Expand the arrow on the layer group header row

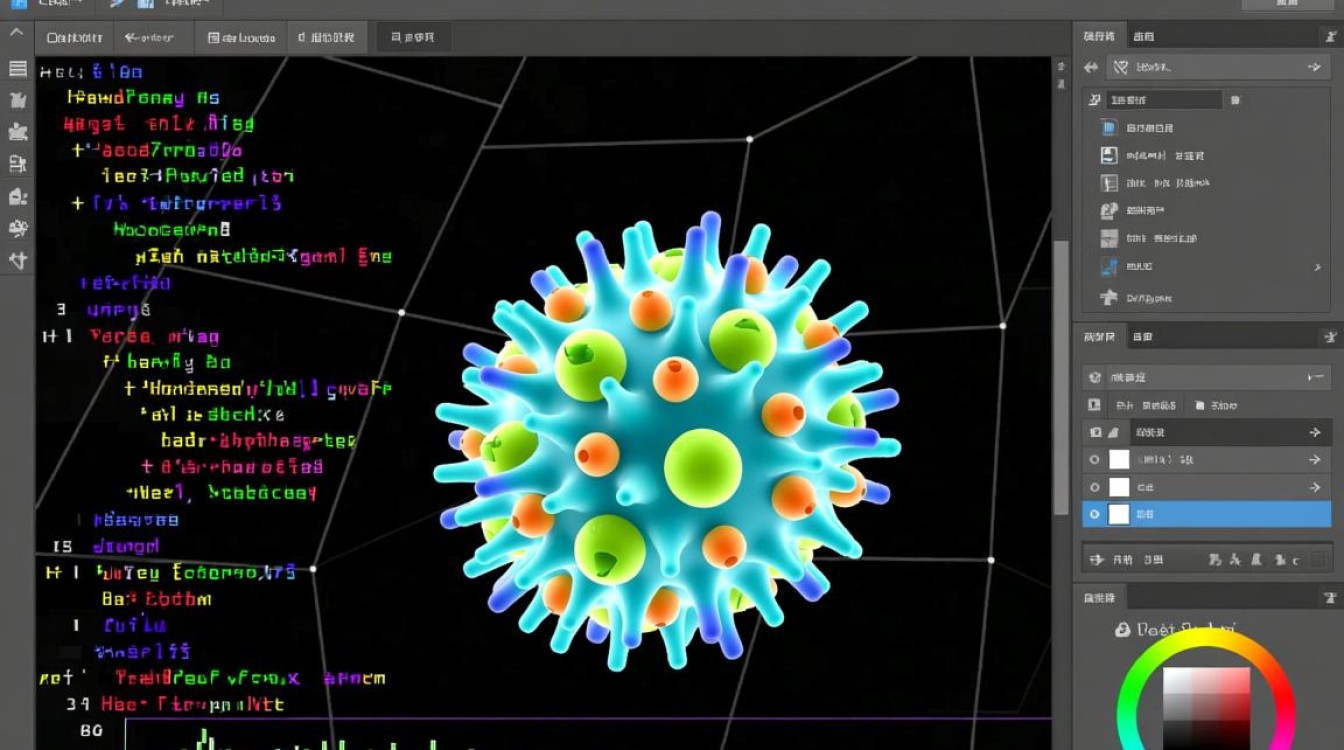1315,432
